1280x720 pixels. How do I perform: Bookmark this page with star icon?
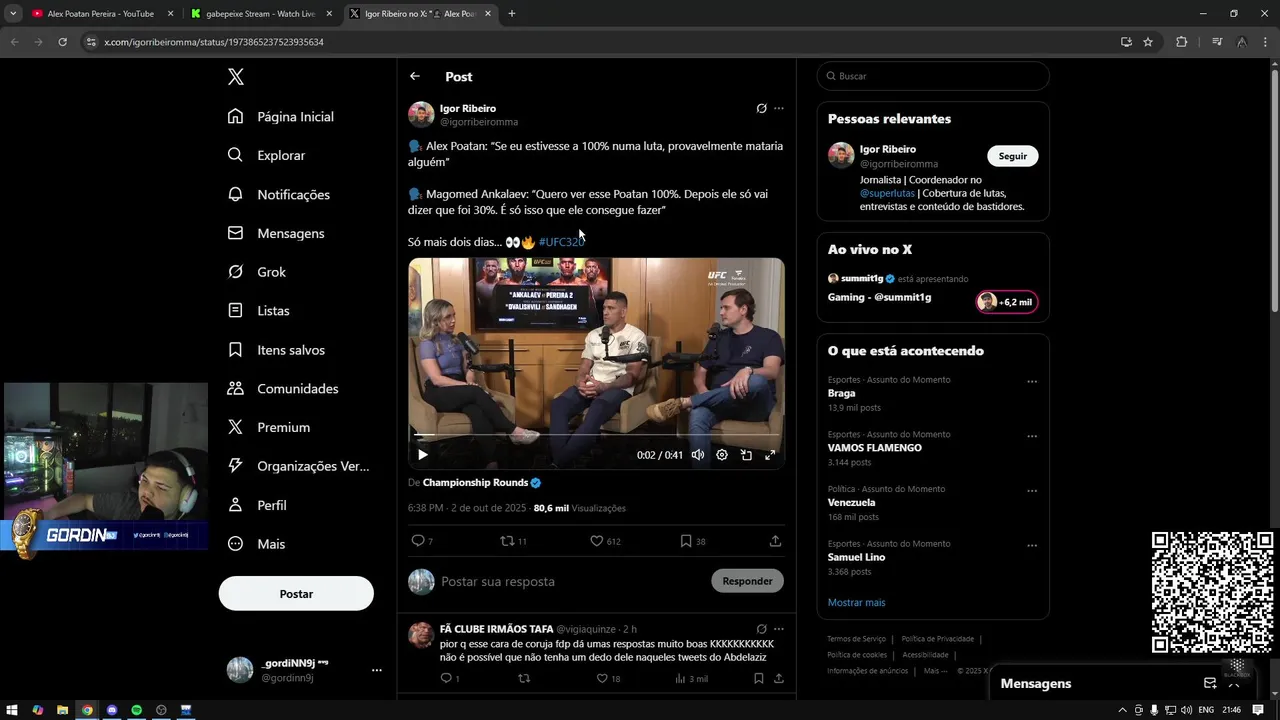click(1148, 42)
